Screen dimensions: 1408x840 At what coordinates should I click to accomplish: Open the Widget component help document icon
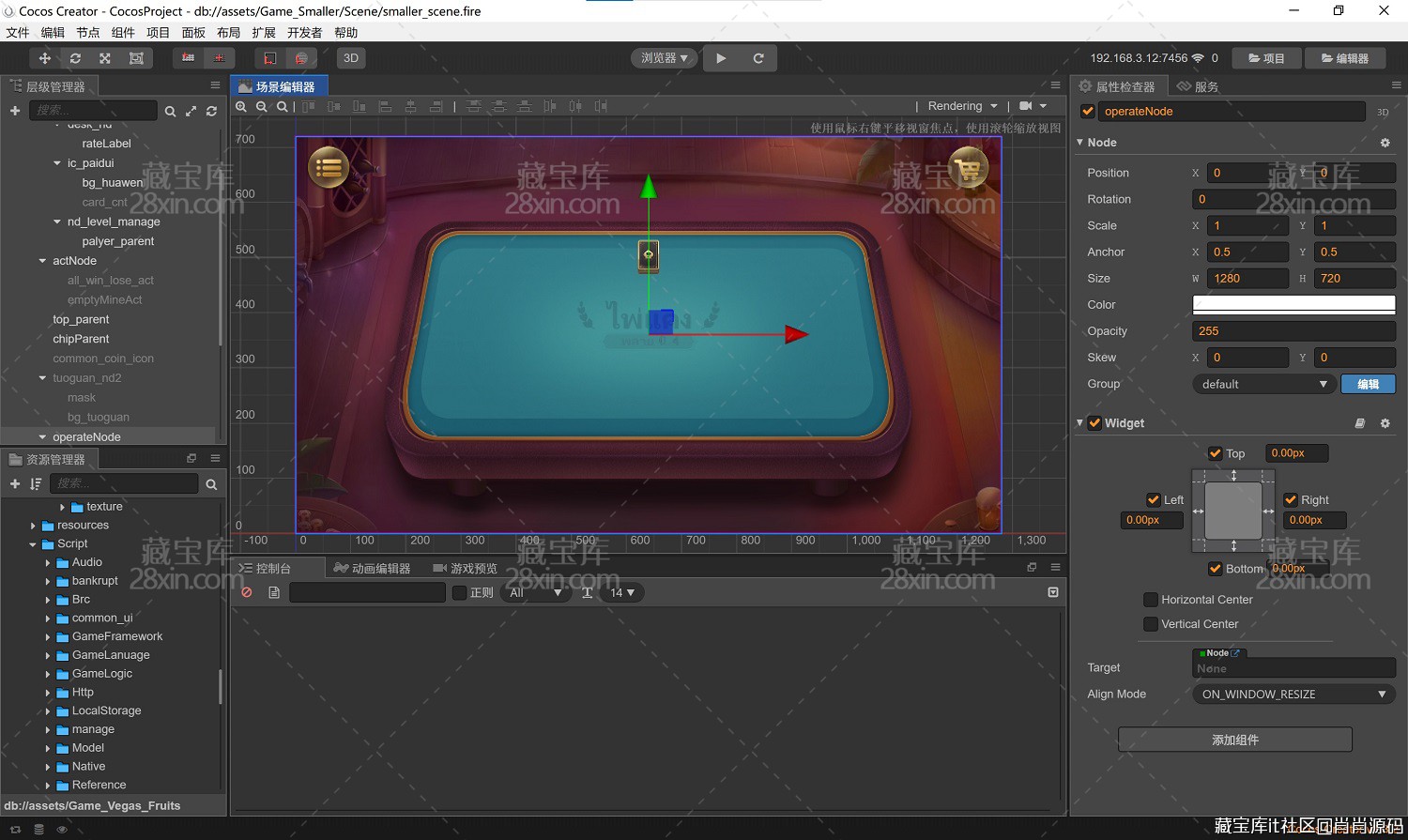pyautogui.click(x=1359, y=423)
